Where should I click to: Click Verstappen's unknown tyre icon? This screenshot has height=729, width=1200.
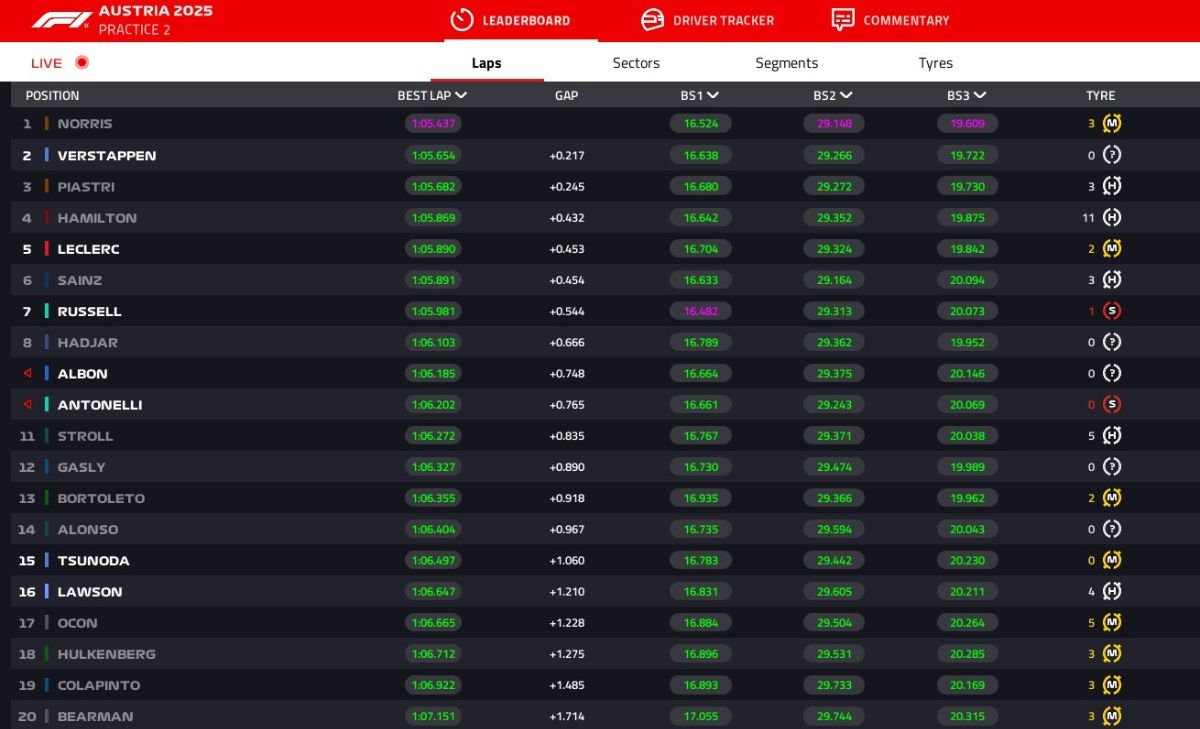click(1112, 155)
